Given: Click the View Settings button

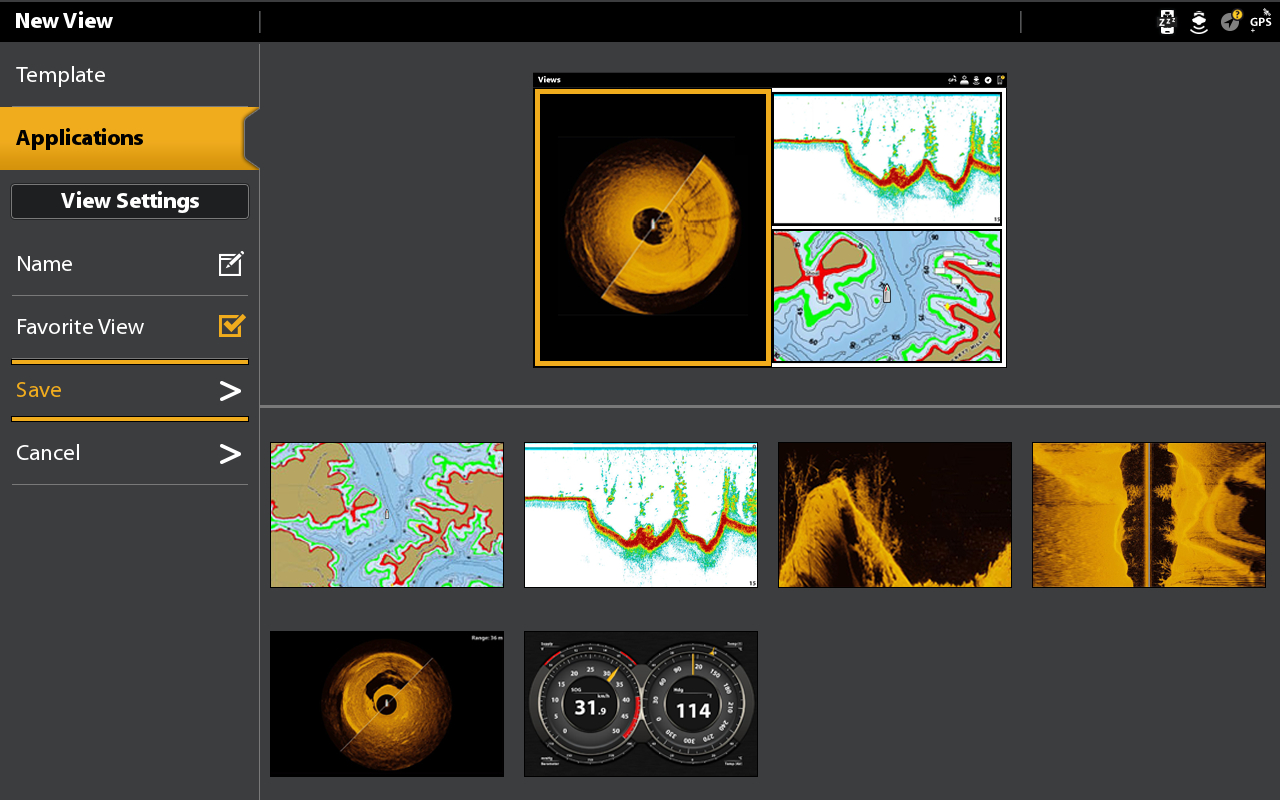Looking at the screenshot, I should (x=130, y=201).
